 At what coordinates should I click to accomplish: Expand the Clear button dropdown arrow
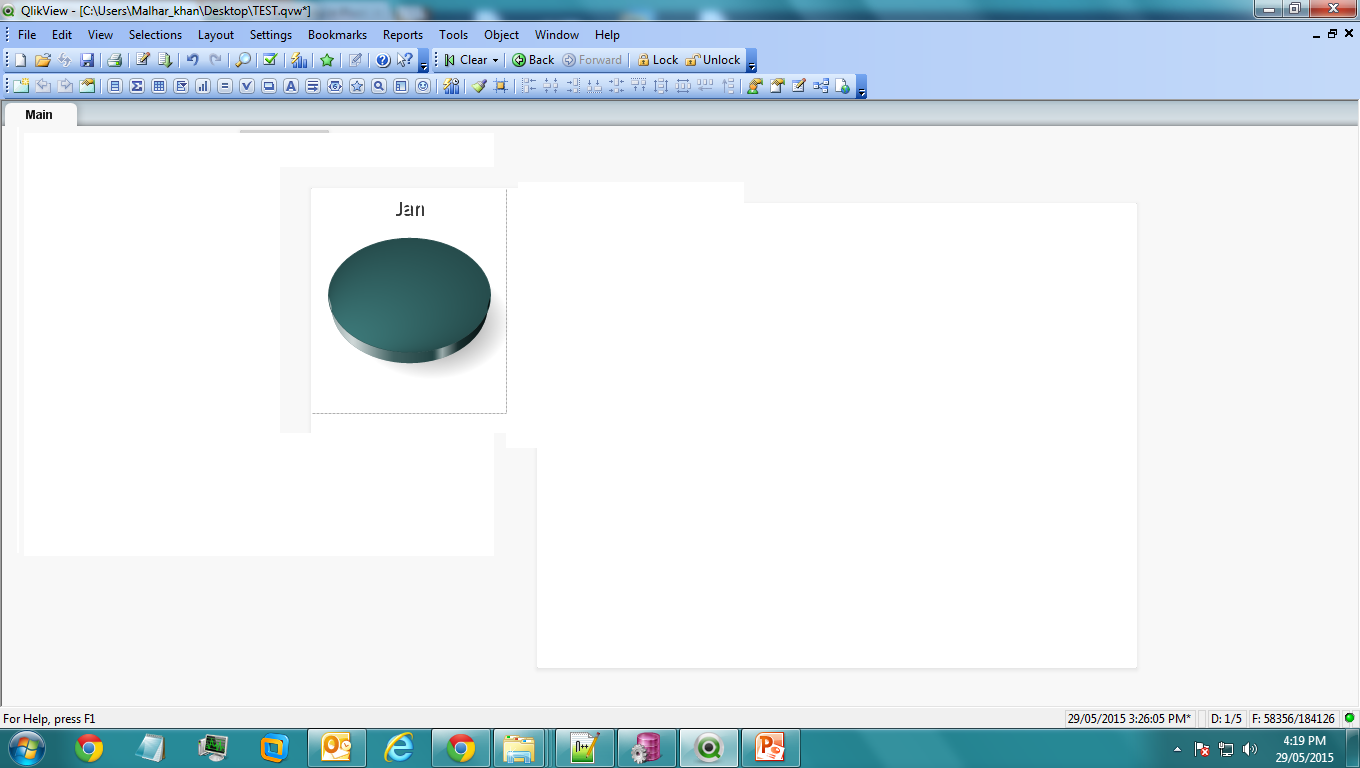(495, 60)
